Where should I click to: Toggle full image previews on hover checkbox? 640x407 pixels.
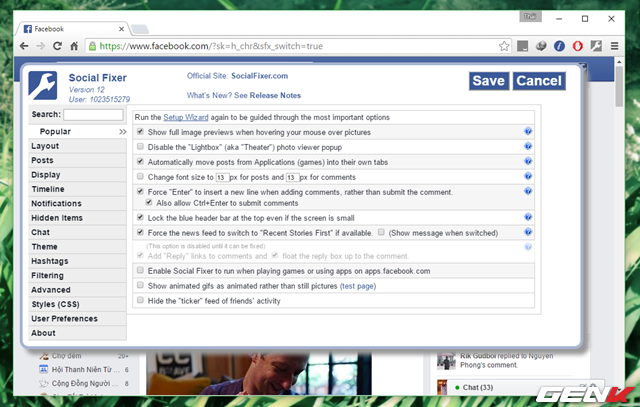[140, 131]
